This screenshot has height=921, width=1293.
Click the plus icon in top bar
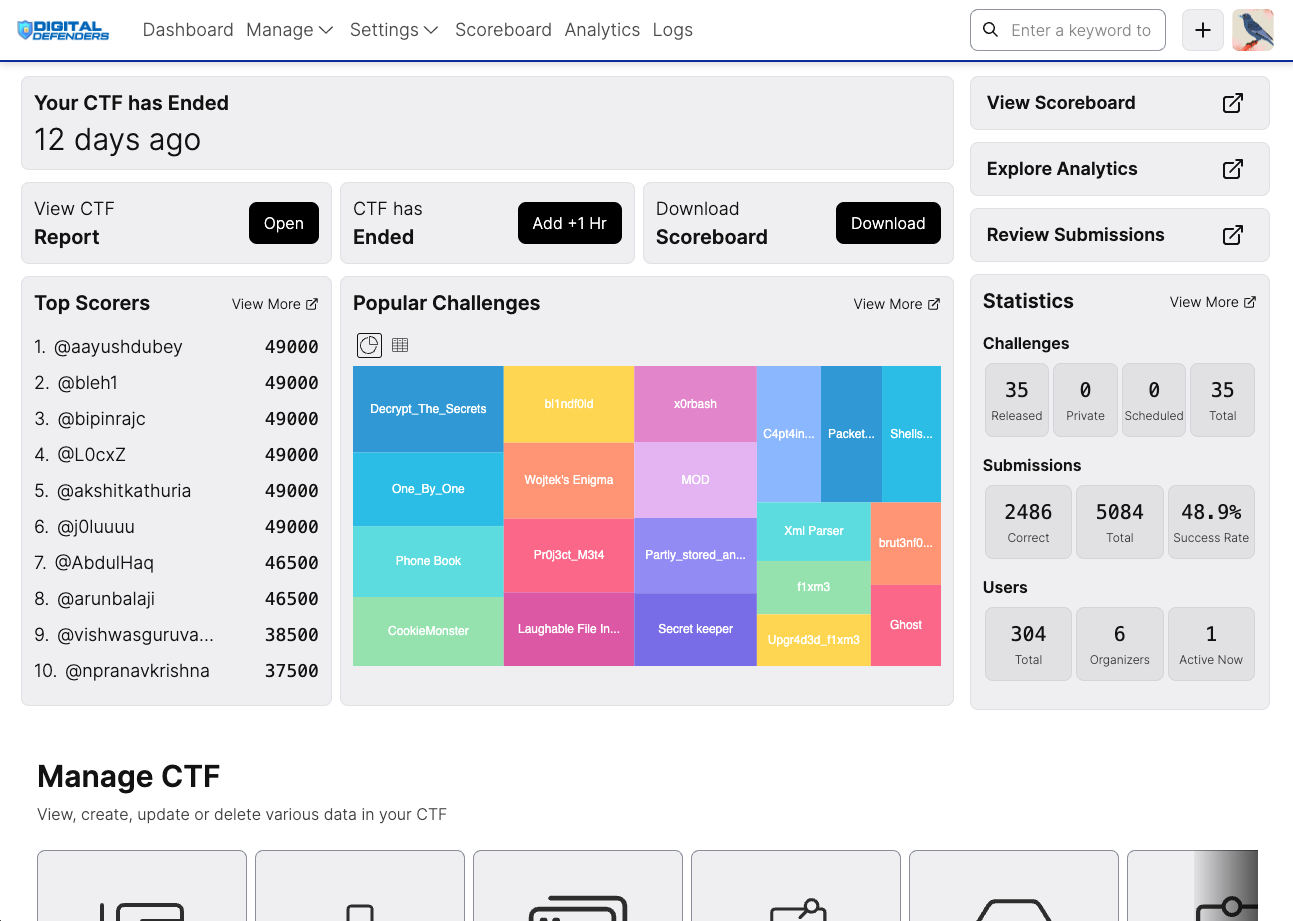coord(1203,30)
